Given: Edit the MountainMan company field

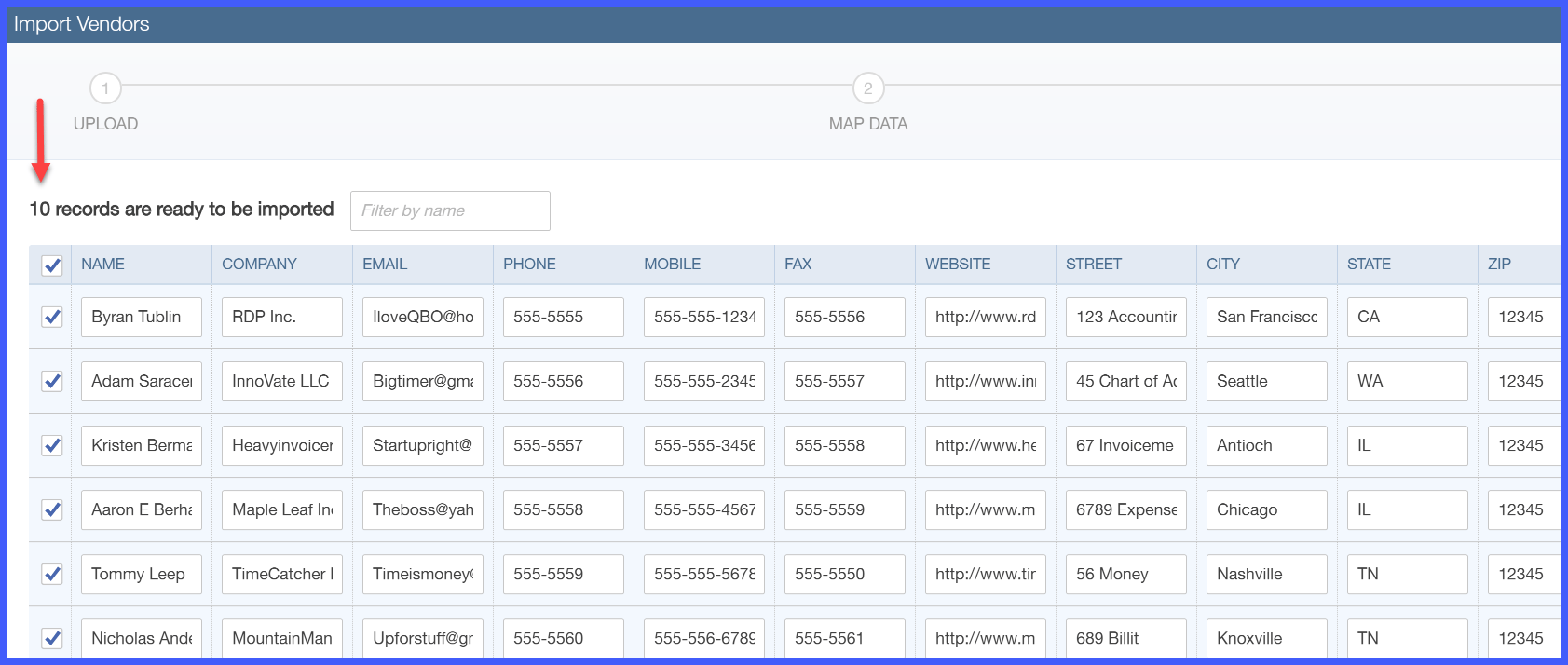Looking at the screenshot, I should pyautogui.click(x=282, y=638).
